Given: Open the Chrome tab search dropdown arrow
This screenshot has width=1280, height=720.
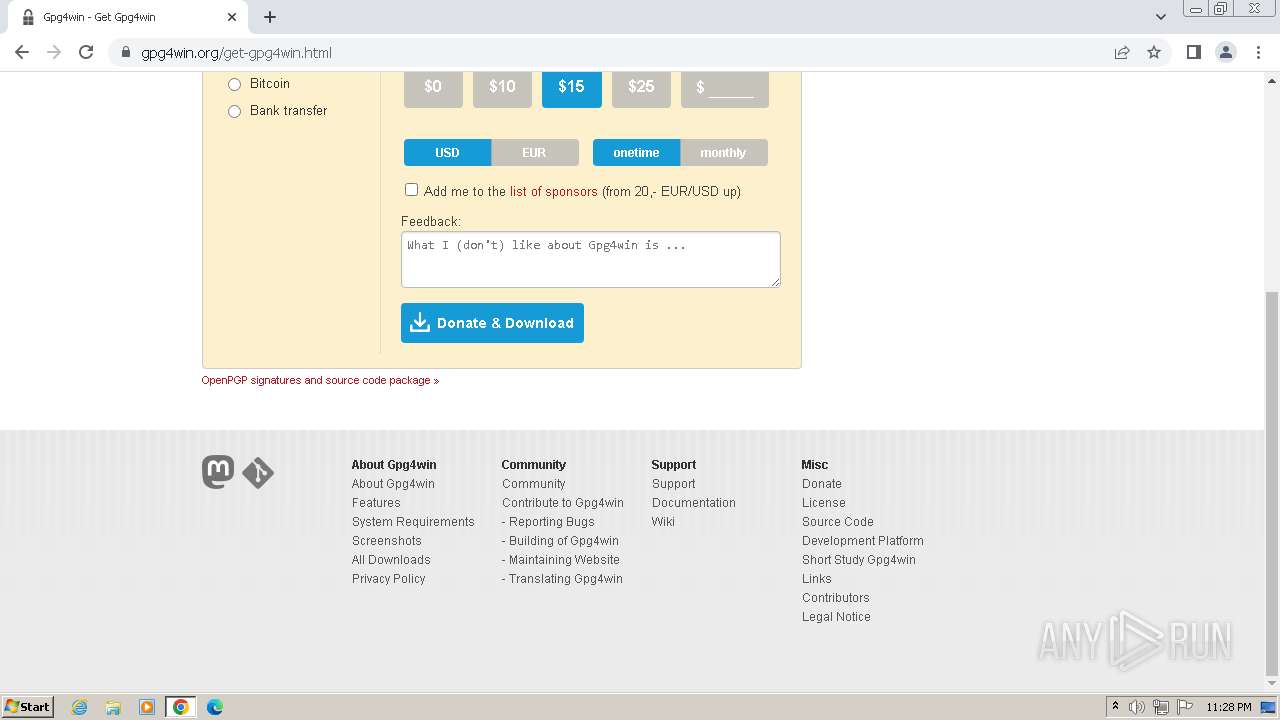Looking at the screenshot, I should (1161, 17).
